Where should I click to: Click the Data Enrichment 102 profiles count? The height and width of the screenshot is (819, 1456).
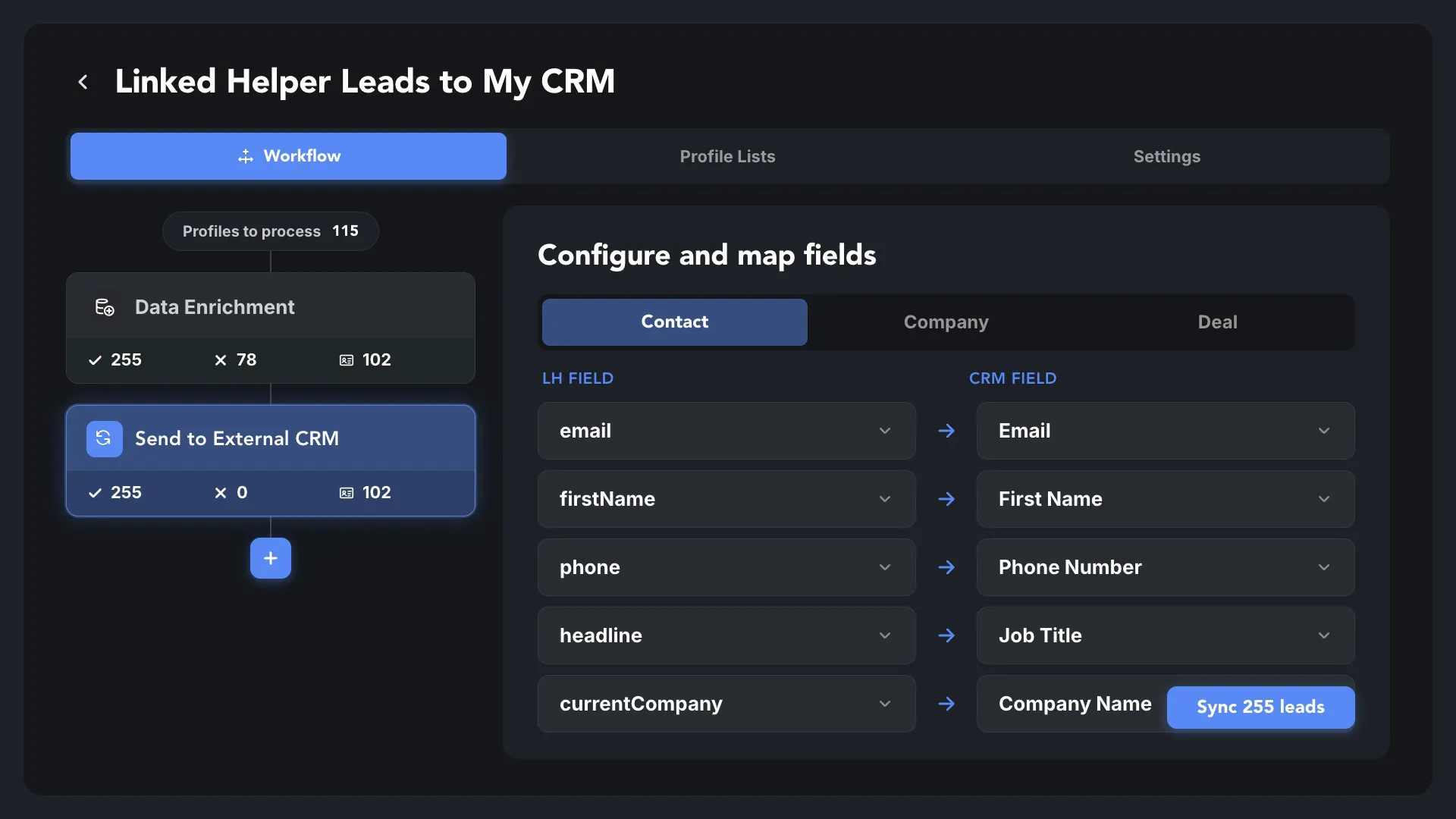[x=376, y=360]
